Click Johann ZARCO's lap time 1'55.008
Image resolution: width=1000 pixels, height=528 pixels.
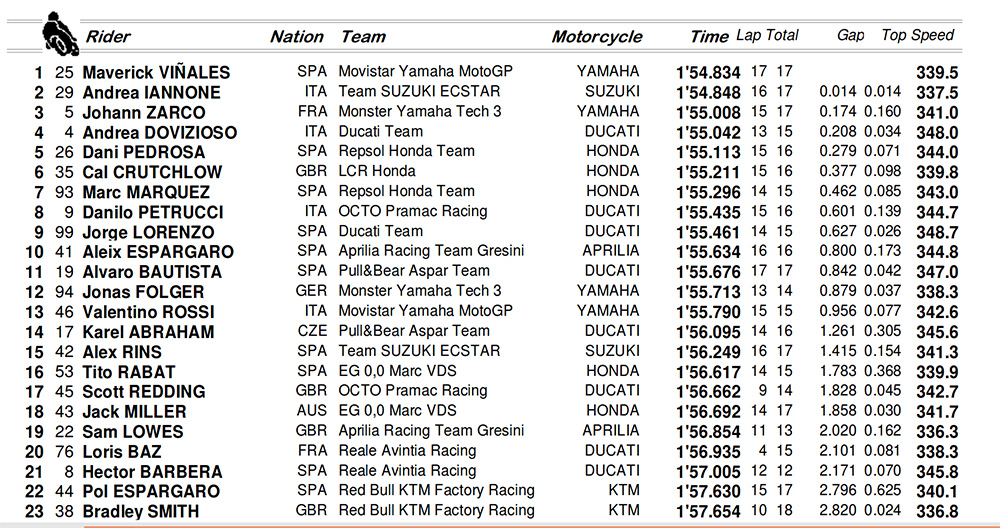[x=709, y=112]
